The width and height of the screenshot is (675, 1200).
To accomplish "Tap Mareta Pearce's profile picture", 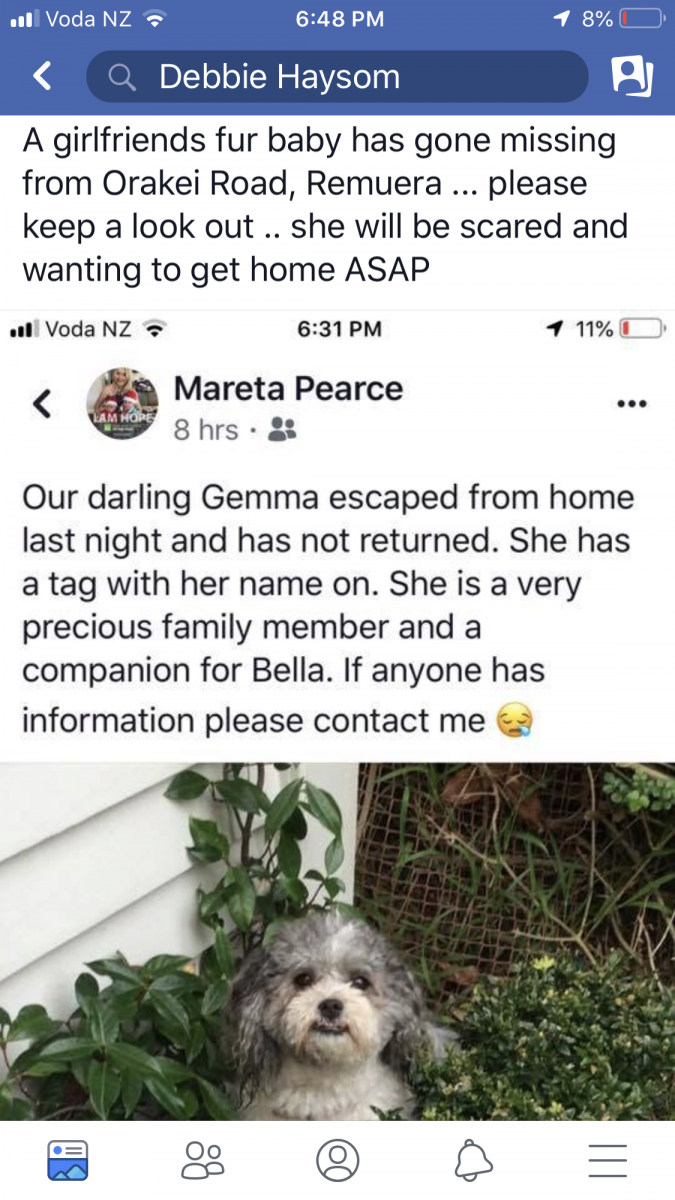I will (123, 405).
